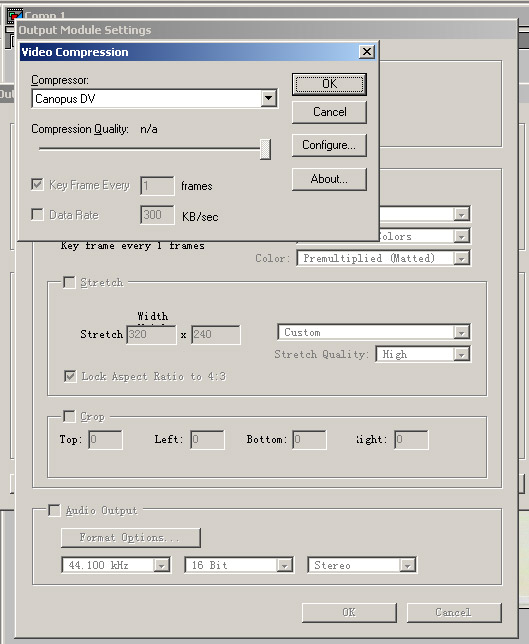Click the Format Options... audio button

pos(131,538)
